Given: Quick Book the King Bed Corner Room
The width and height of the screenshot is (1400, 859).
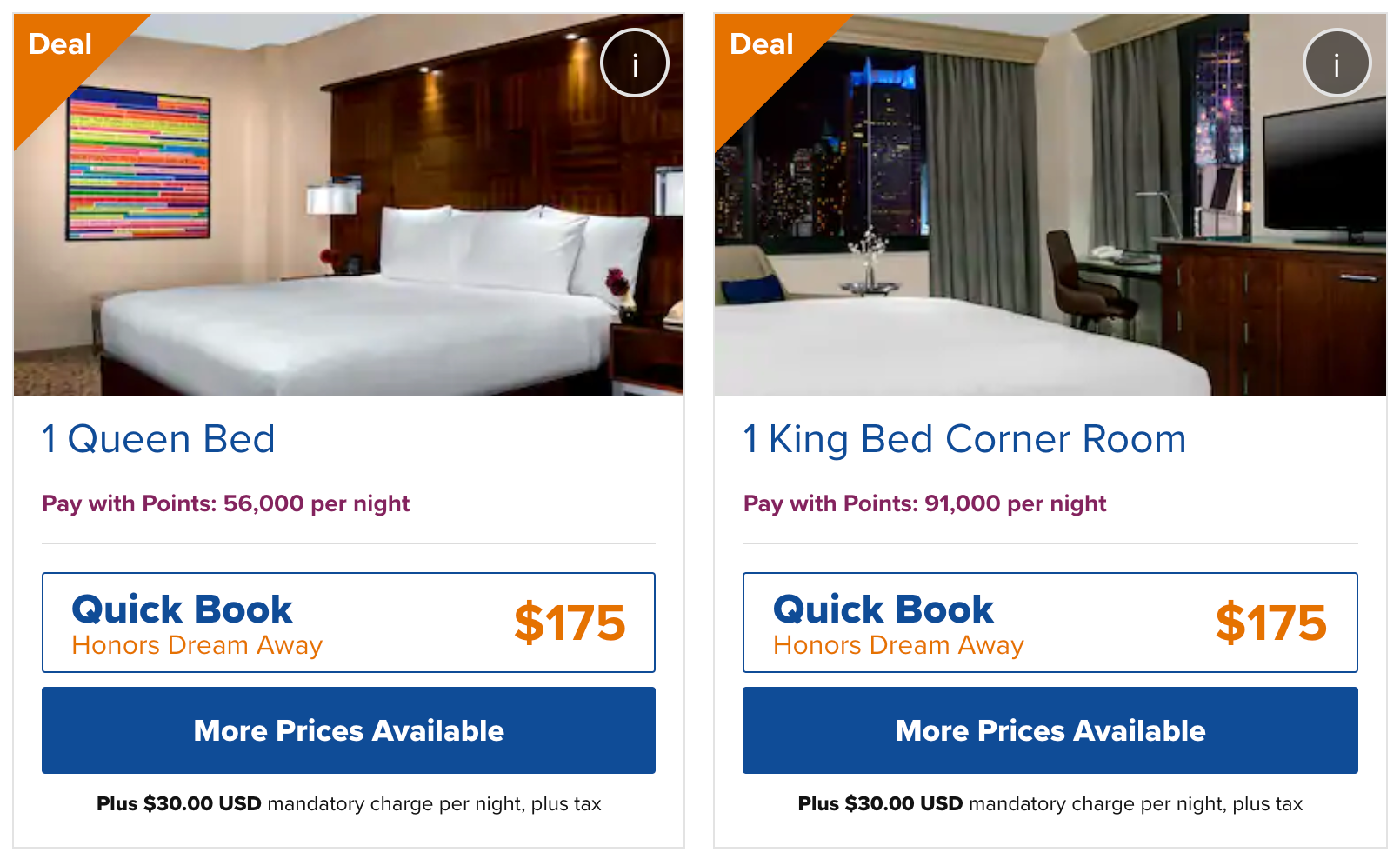Looking at the screenshot, I should (883, 609).
